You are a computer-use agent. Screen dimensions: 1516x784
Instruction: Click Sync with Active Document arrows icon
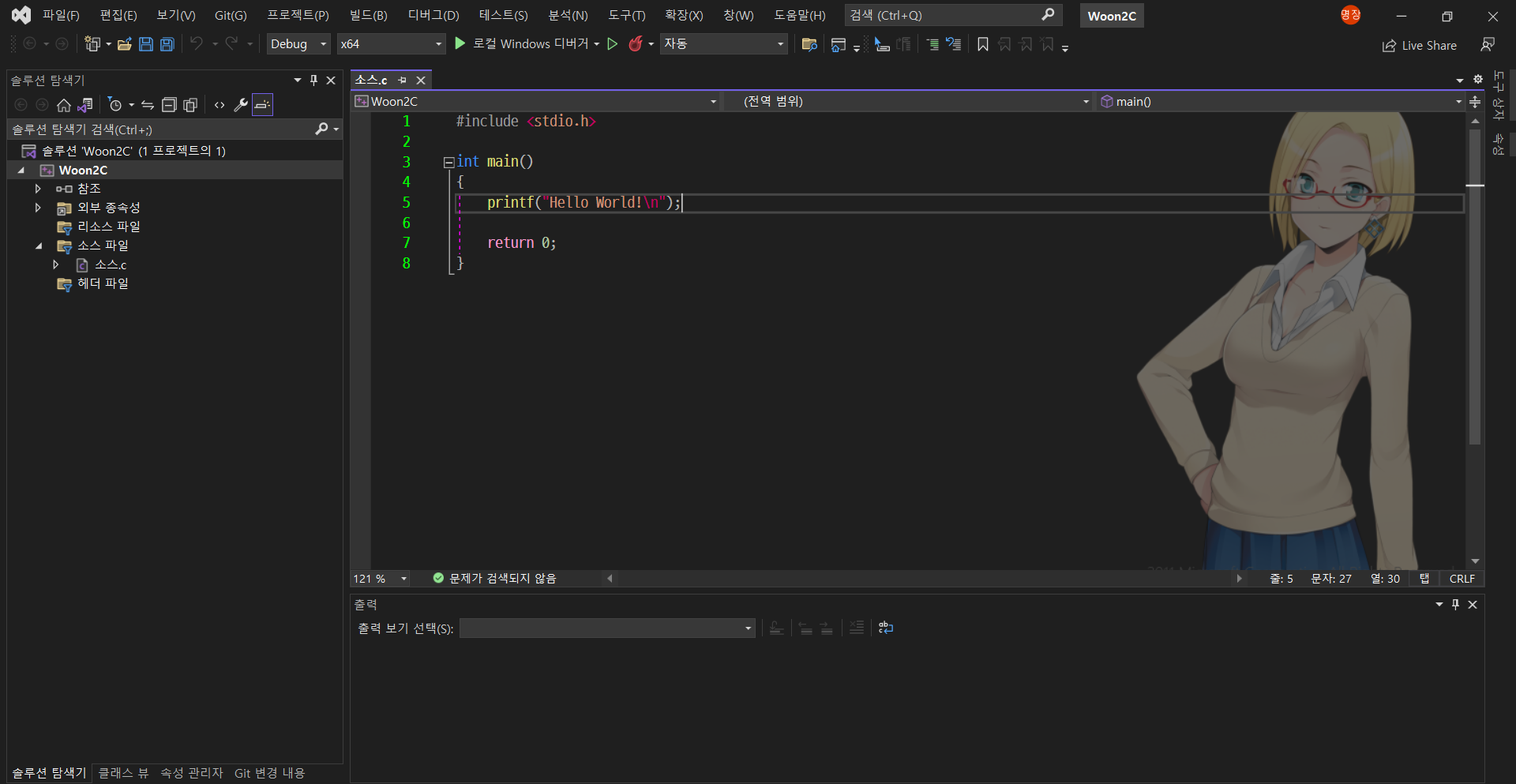[148, 105]
